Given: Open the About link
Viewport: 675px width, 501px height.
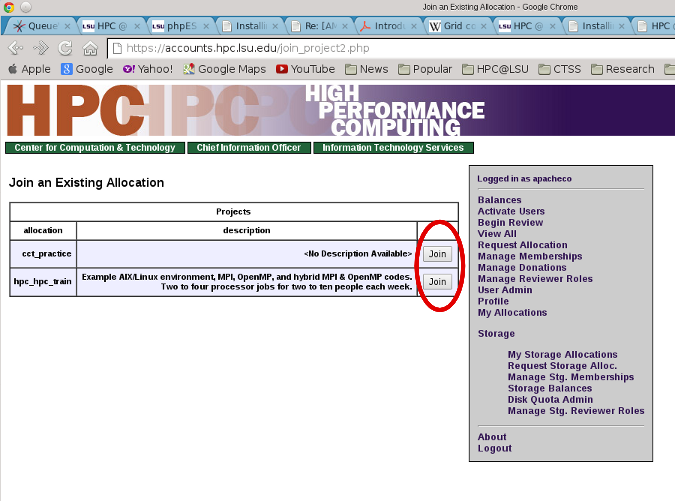Looking at the screenshot, I should point(492,436).
